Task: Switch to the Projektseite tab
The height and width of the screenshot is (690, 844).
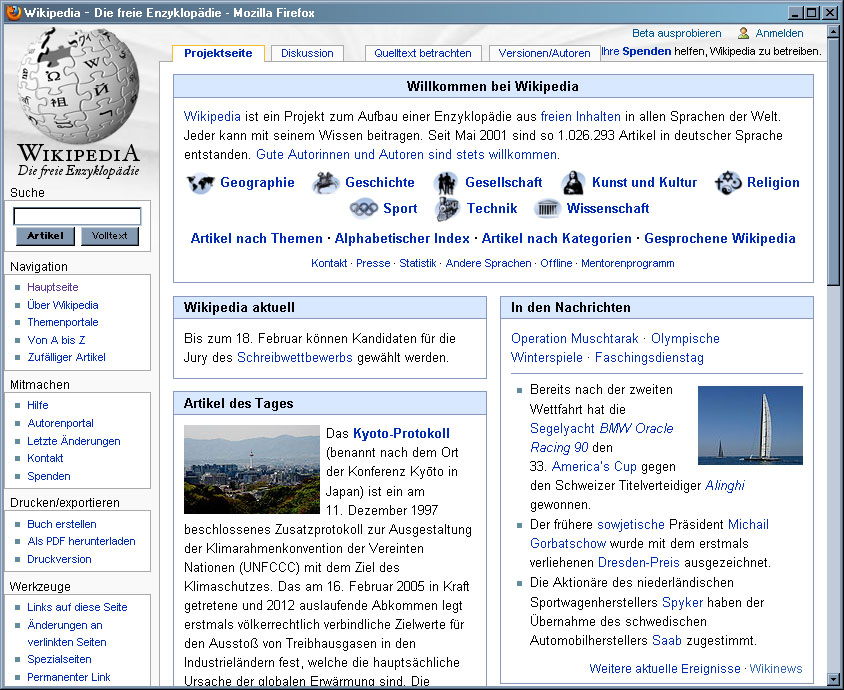Action: pos(218,53)
